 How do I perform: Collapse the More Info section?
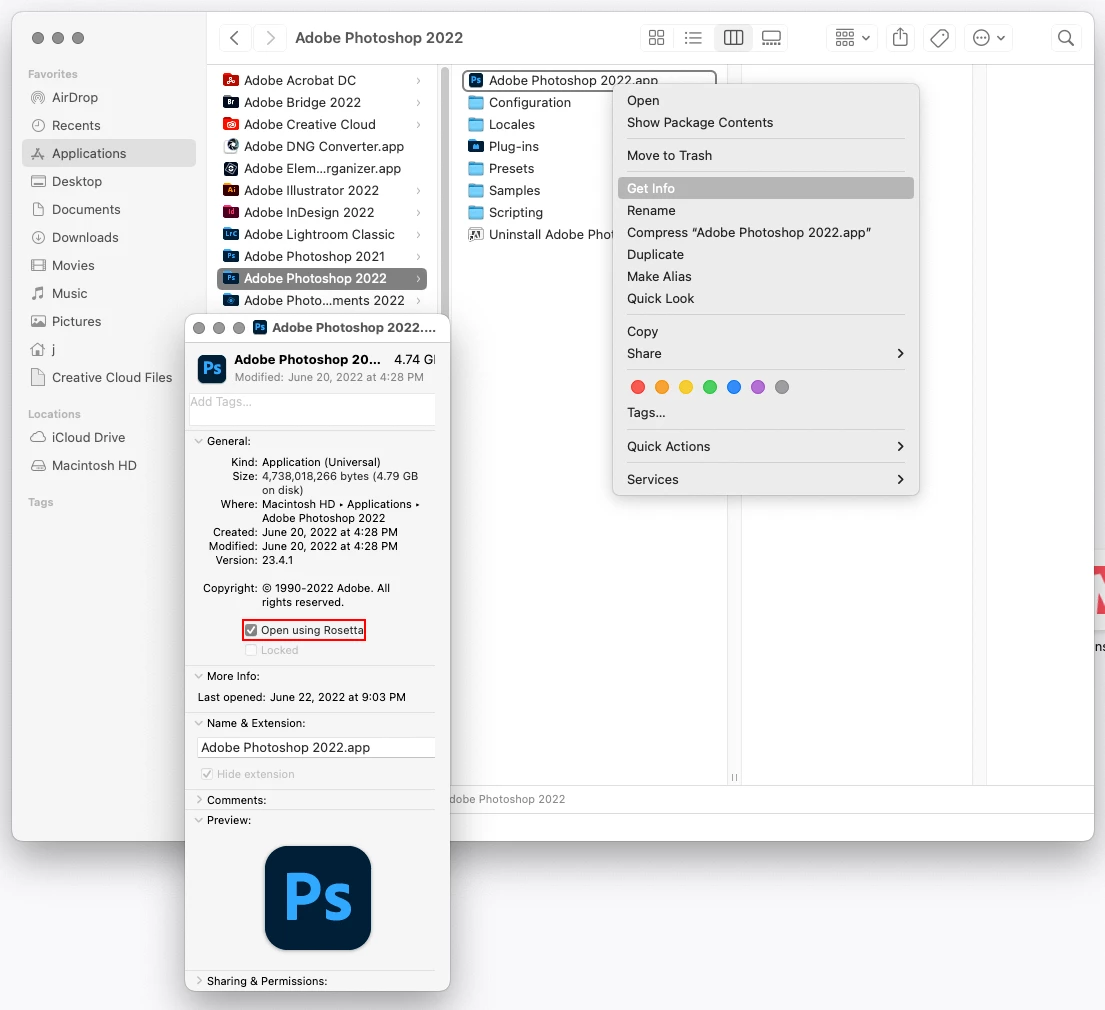[x=199, y=676]
